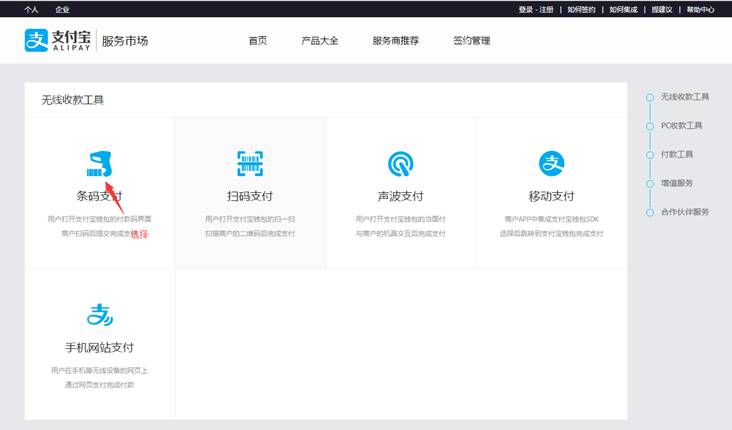Image resolution: width=732 pixels, height=430 pixels.
Task: Click the circle marker beside PC收款工具
Action: pyautogui.click(x=649, y=127)
